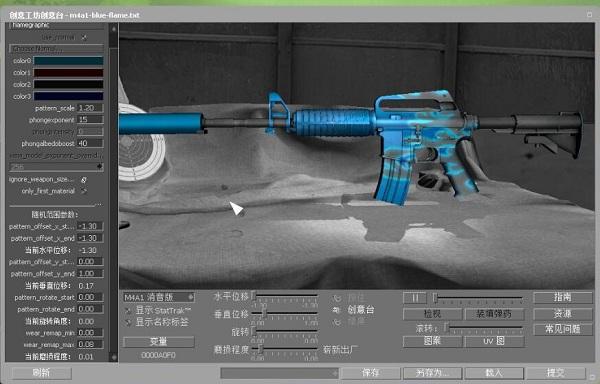Open the 常见问题 FAQ button
The width and height of the screenshot is (600, 384).
563,330
